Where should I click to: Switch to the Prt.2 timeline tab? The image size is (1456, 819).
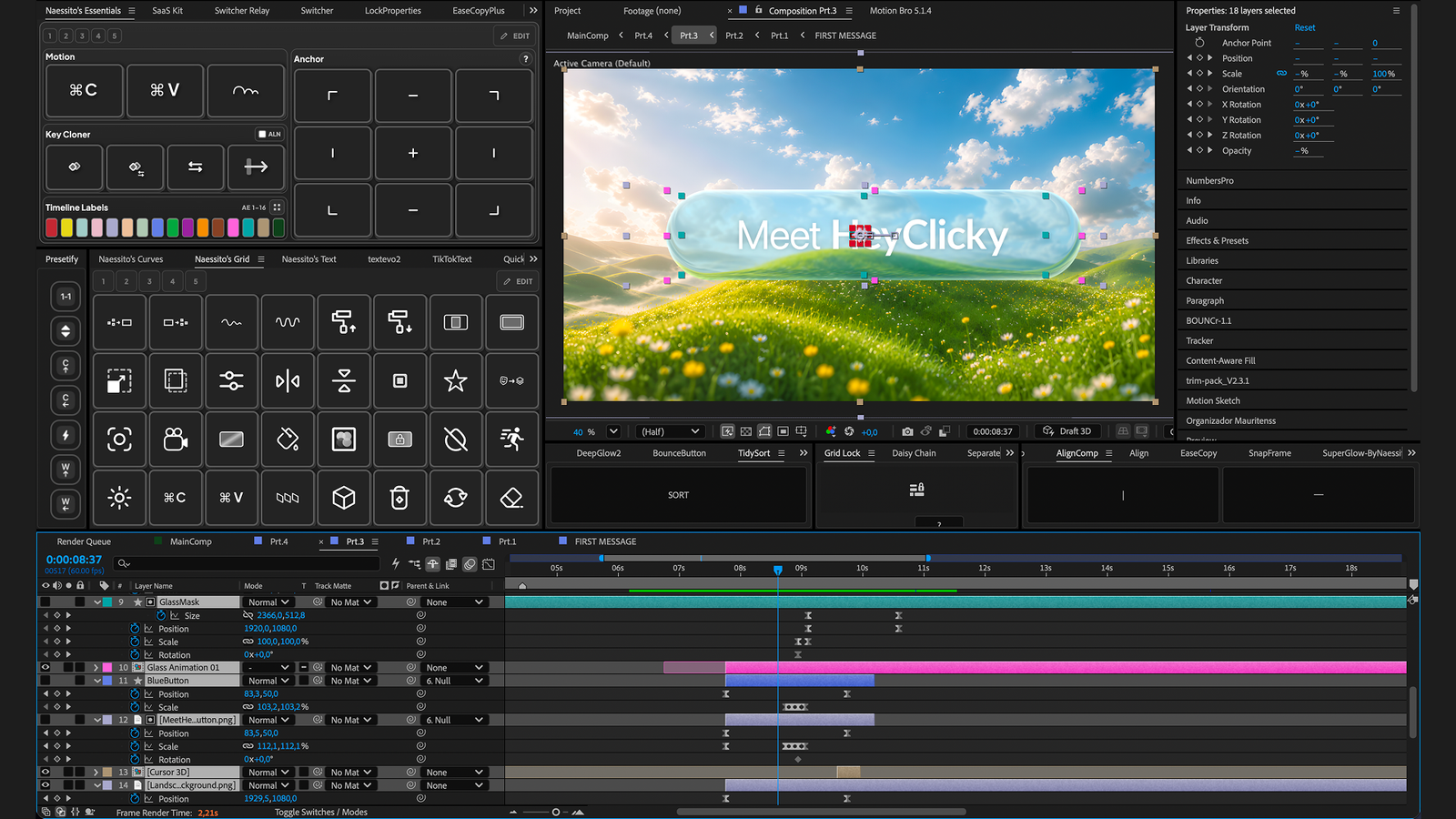coord(431,541)
